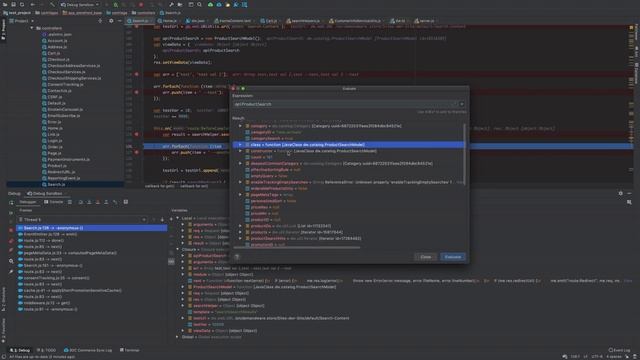The image size is (640, 360).
Task: Switch to the Console tab in debug panel
Action: 53,202
